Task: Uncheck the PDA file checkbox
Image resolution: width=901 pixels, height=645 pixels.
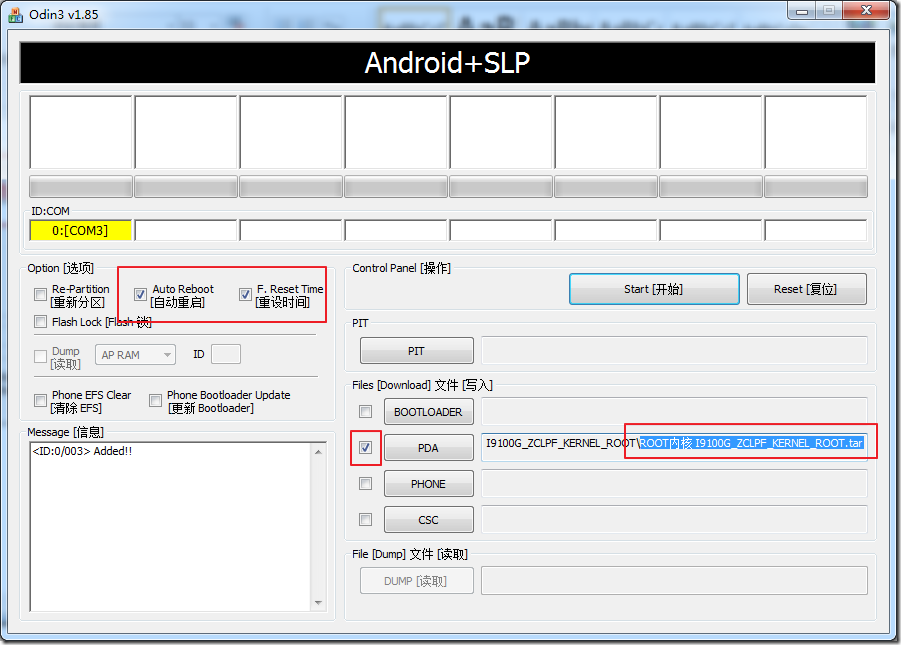Action: tap(365, 447)
